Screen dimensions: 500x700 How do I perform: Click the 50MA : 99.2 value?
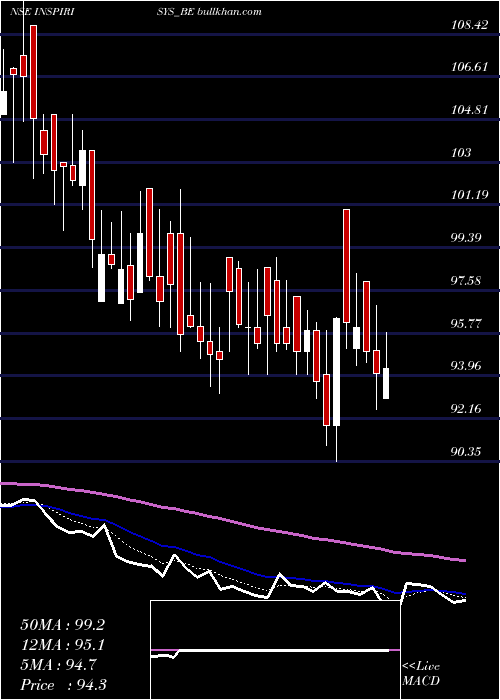pyautogui.click(x=63, y=625)
